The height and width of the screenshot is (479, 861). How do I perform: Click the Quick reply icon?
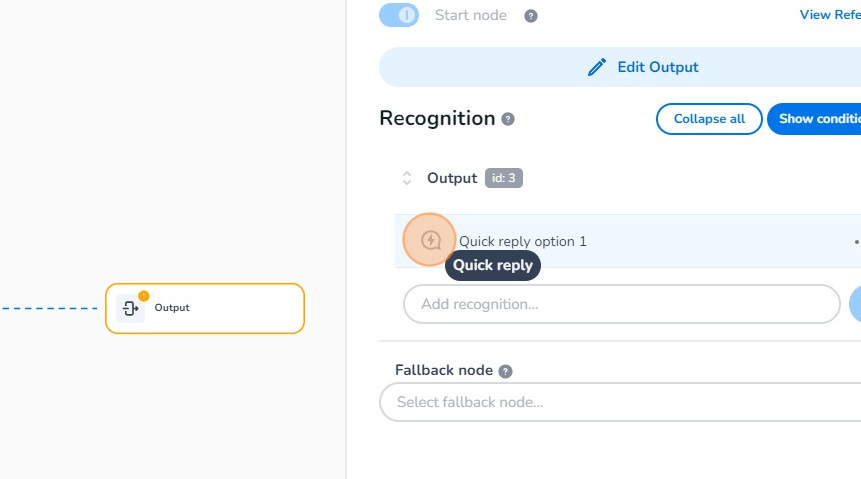pyautogui.click(x=430, y=241)
